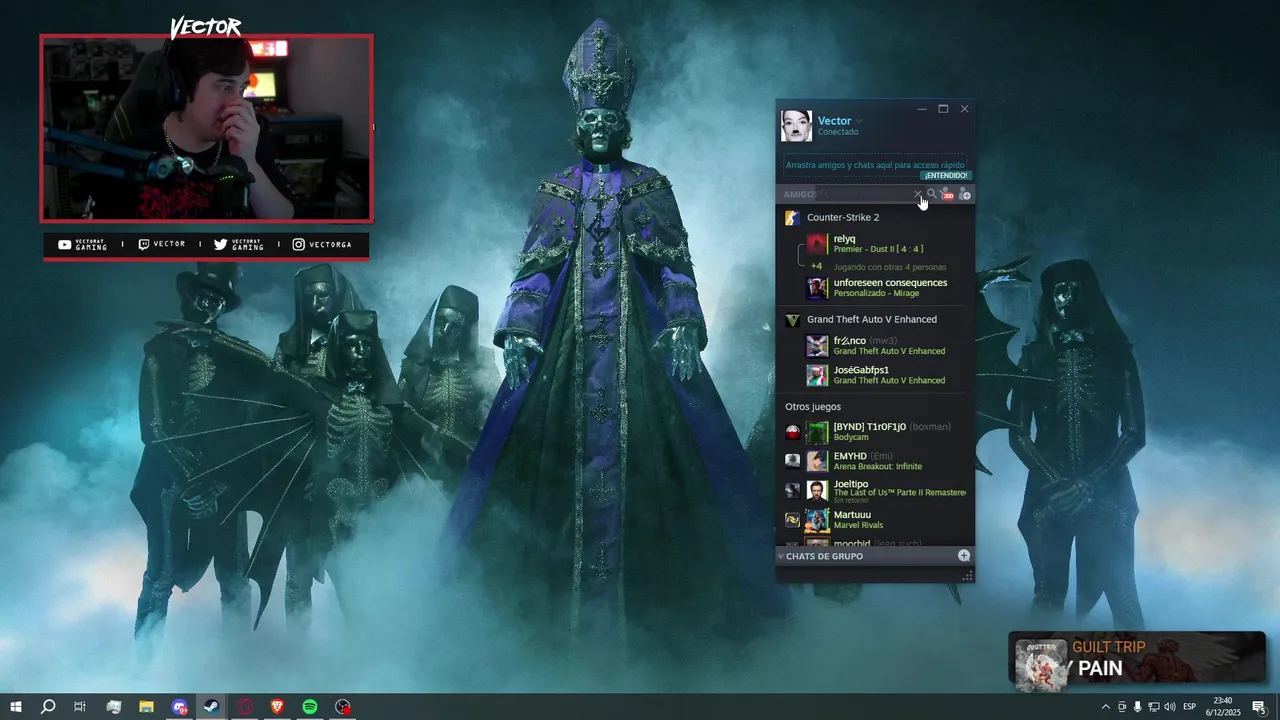Screen dimensions: 1280x720
Task: Click the GUILT TRIP now-playing widget
Action: 1137,659
